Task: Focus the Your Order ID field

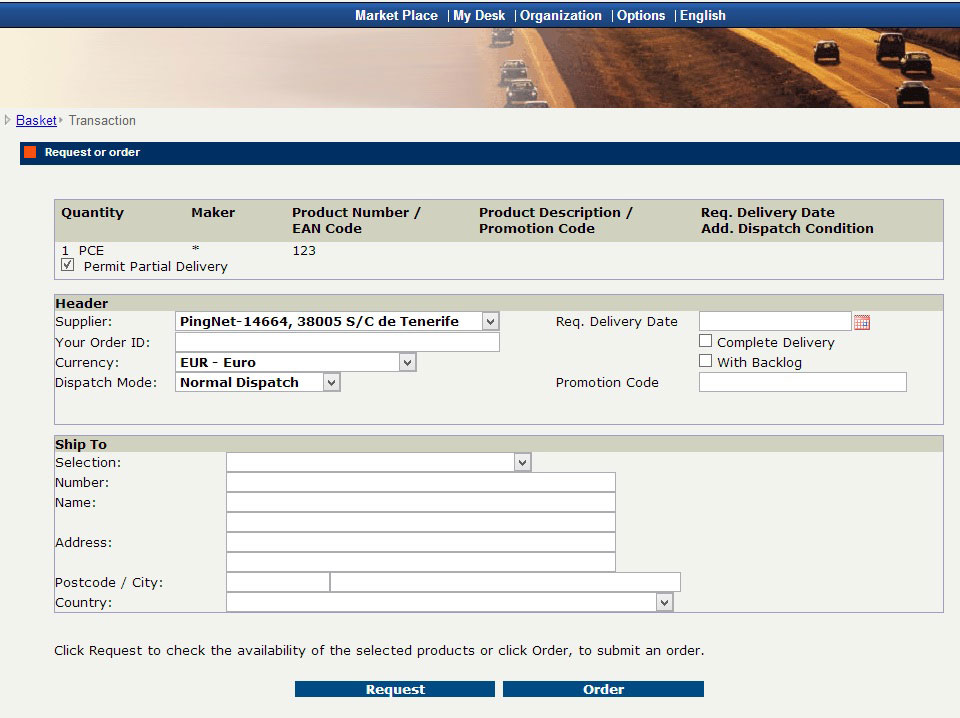Action: tap(337, 342)
